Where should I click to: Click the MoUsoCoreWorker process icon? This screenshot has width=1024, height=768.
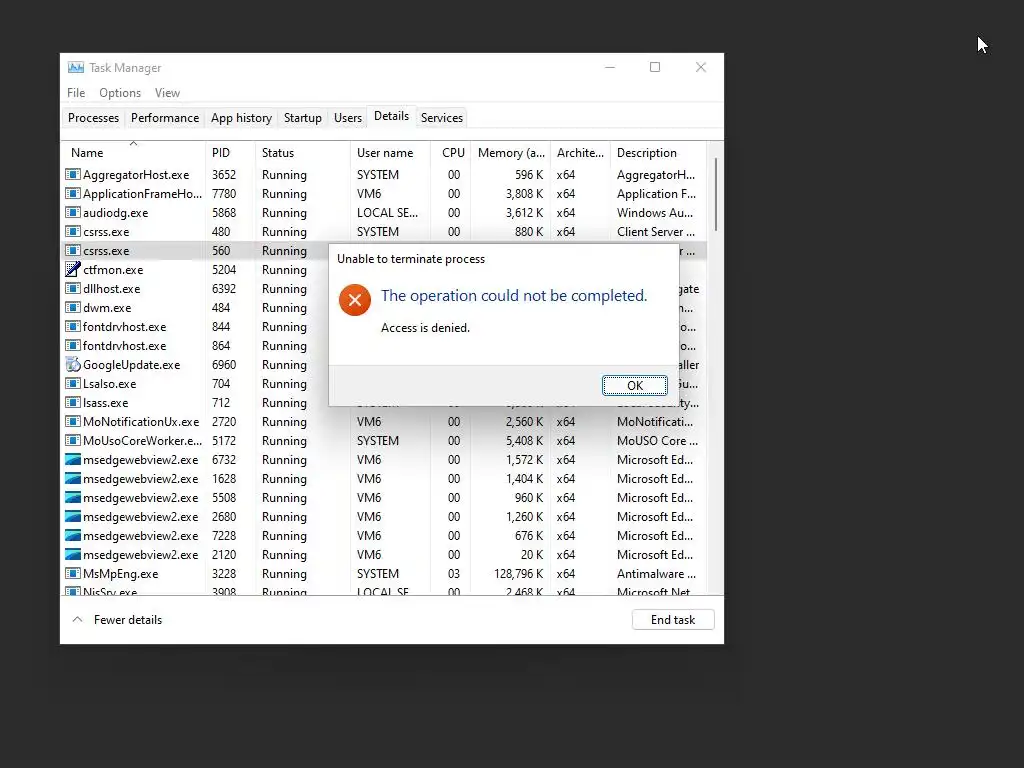pos(72,440)
